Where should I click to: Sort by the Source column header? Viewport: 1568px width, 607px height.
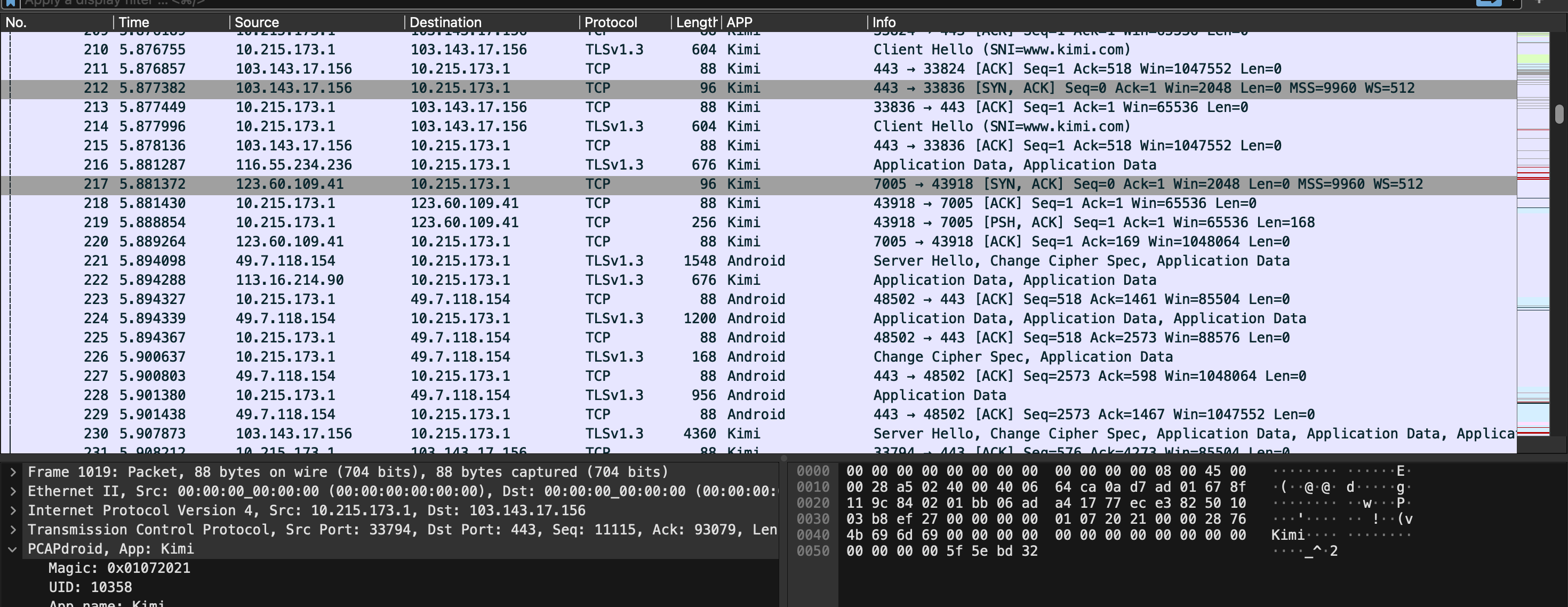pos(317,22)
